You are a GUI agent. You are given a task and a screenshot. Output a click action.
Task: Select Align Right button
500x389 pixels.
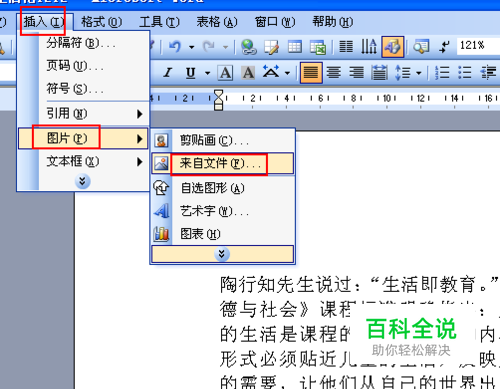pos(356,72)
